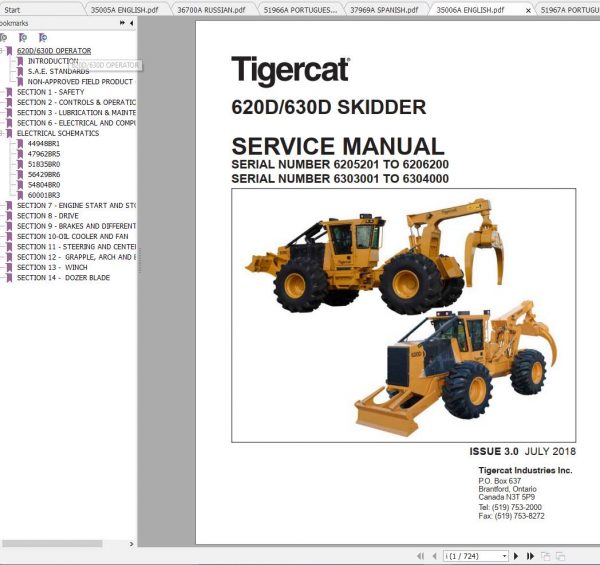The height and width of the screenshot is (565, 600).
Task: Open the page number dropdown showing 1 / 724
Action: (504, 556)
